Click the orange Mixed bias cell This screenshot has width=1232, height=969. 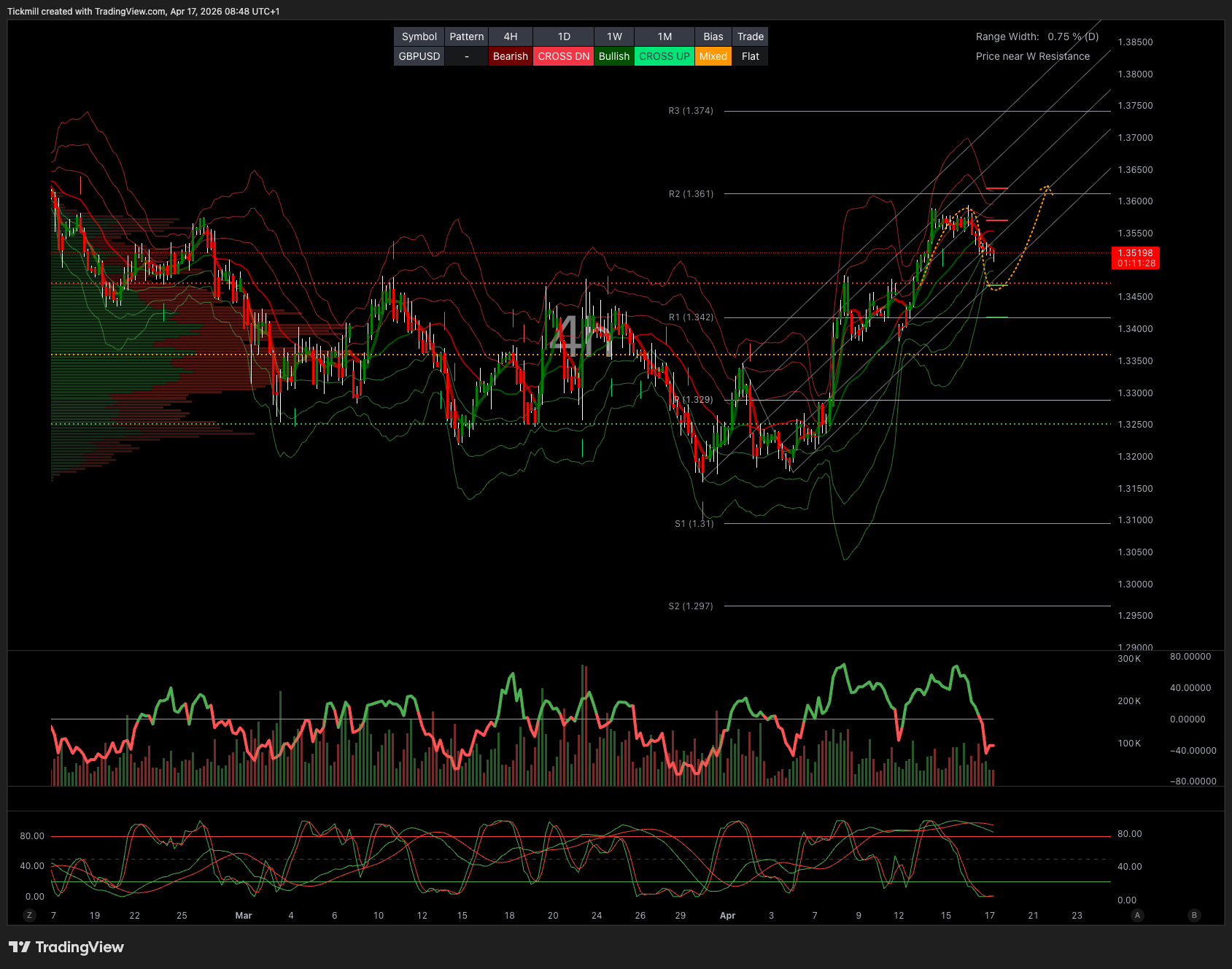713,56
